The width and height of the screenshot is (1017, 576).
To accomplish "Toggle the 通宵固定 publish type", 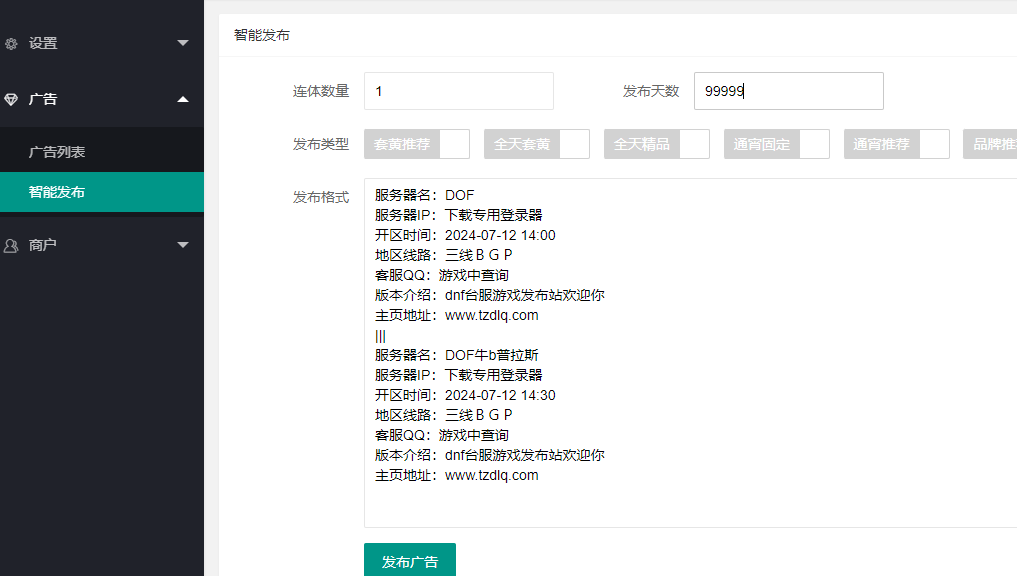I will tap(776, 144).
